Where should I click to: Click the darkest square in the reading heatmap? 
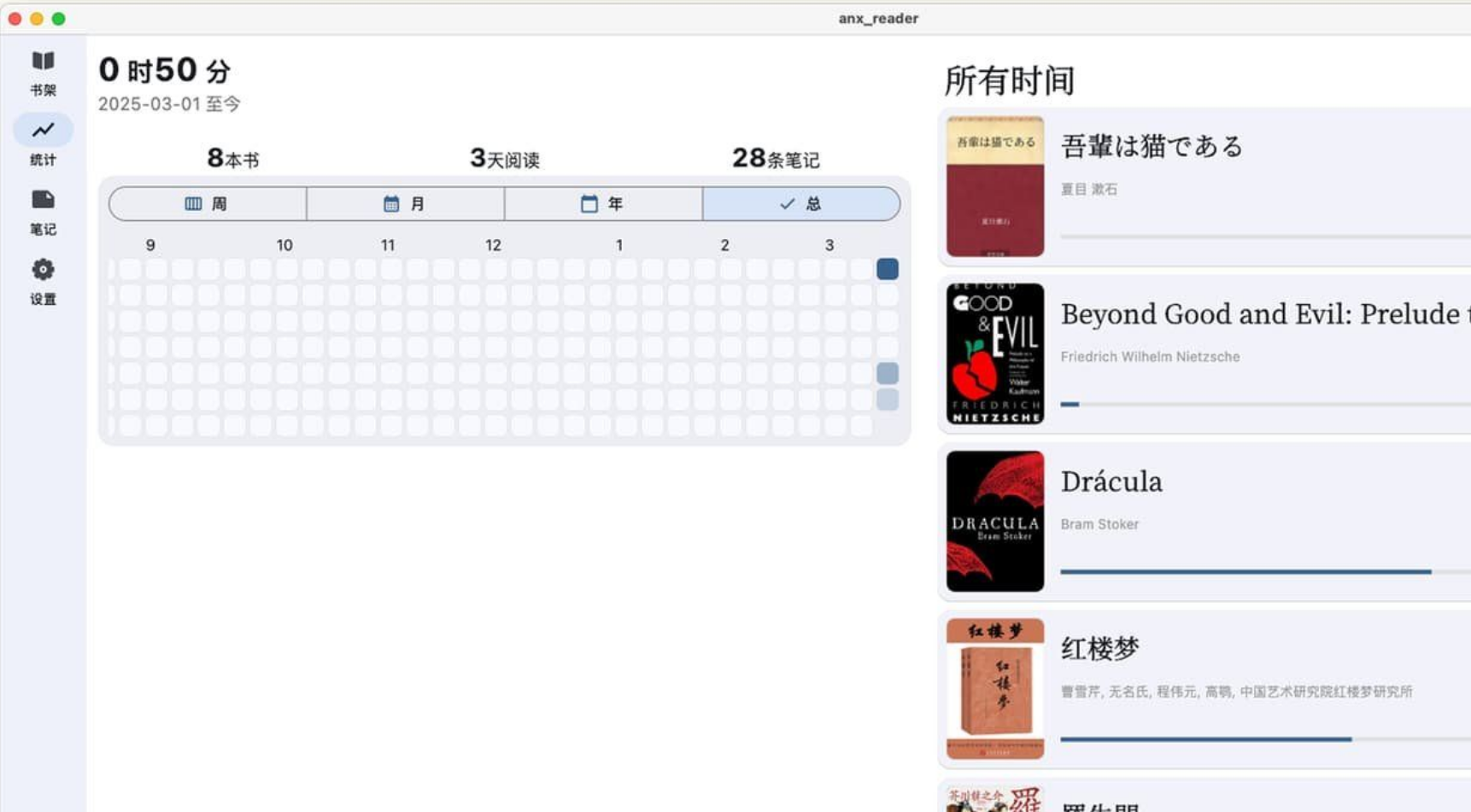pos(887,269)
